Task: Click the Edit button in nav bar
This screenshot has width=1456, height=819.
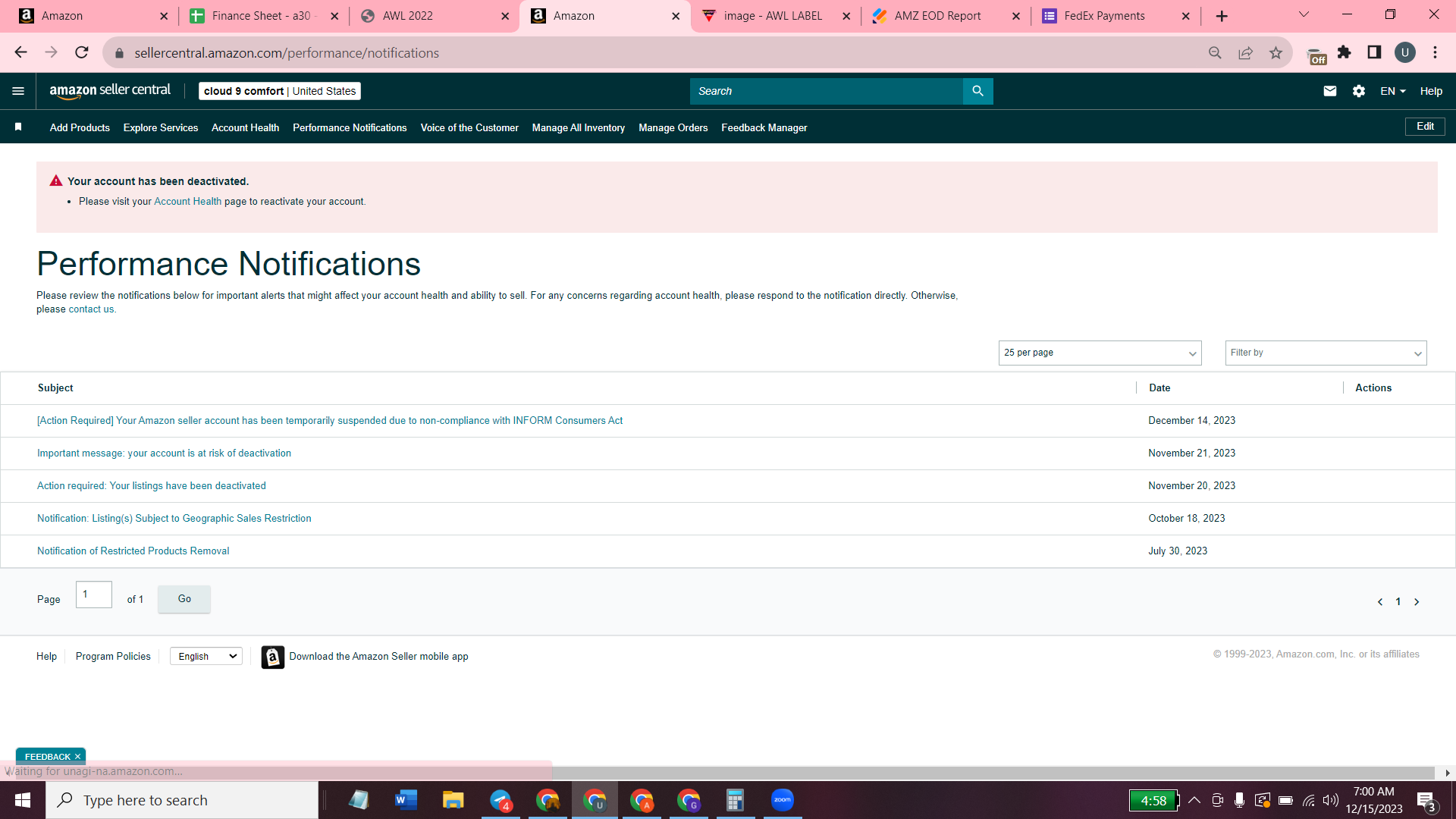Action: [x=1425, y=127]
